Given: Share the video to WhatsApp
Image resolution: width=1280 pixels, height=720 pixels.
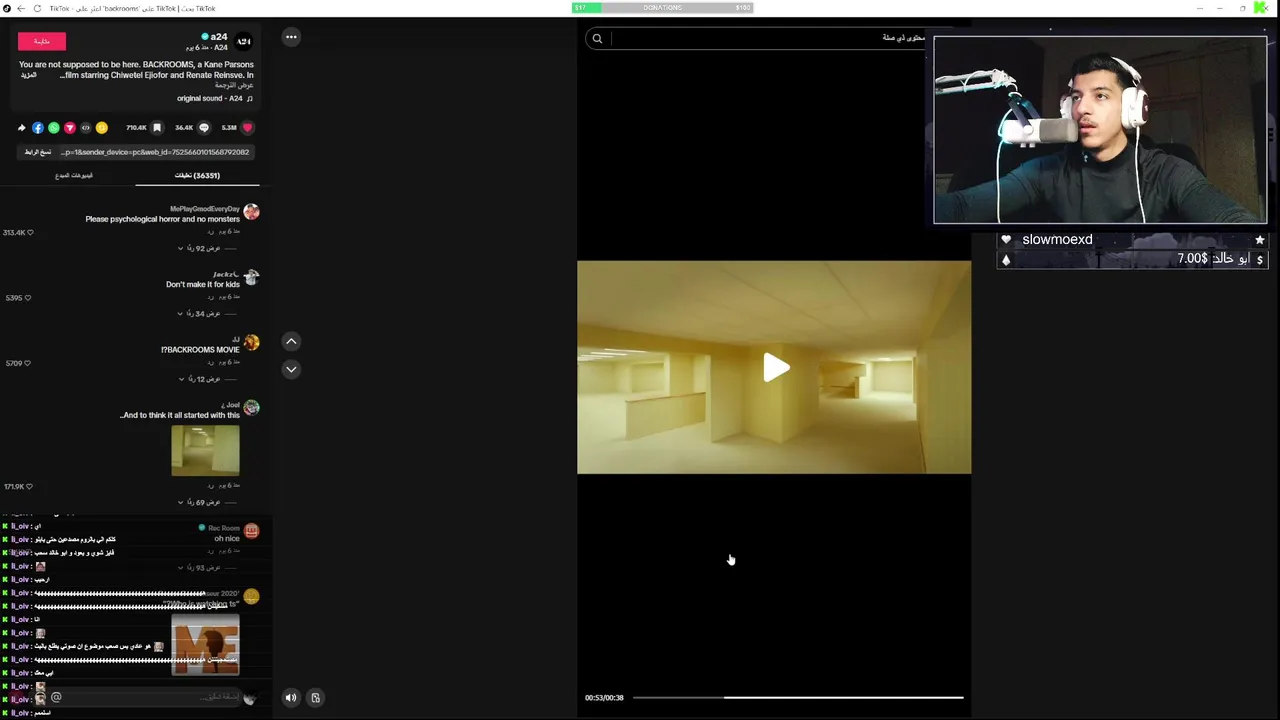Looking at the screenshot, I should coord(54,128).
